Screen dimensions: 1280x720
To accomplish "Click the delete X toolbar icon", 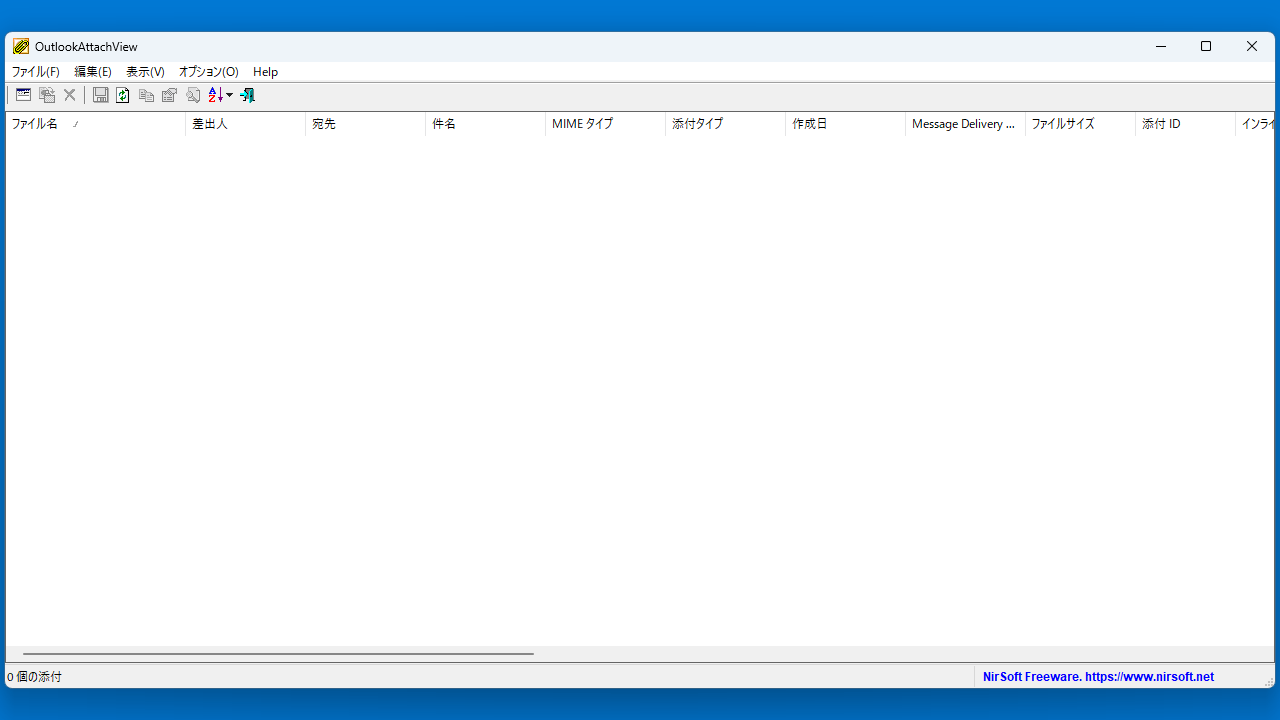I will click(70, 95).
